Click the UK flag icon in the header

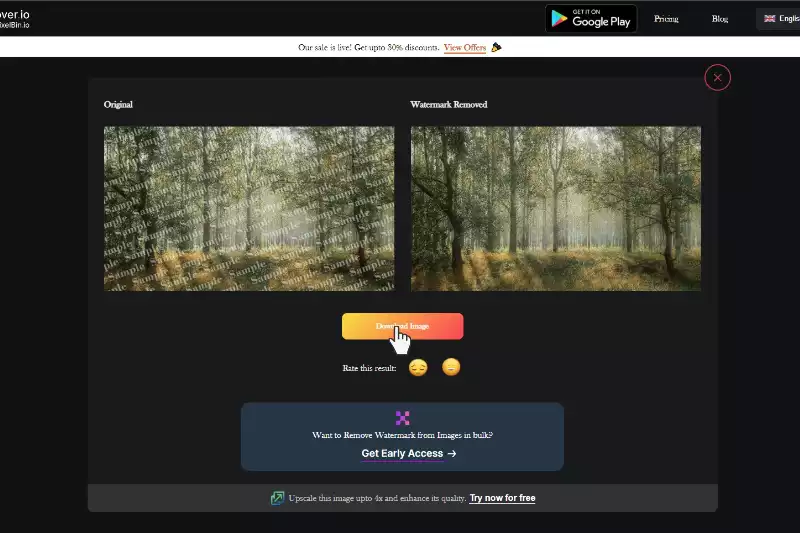pyautogui.click(x=769, y=18)
